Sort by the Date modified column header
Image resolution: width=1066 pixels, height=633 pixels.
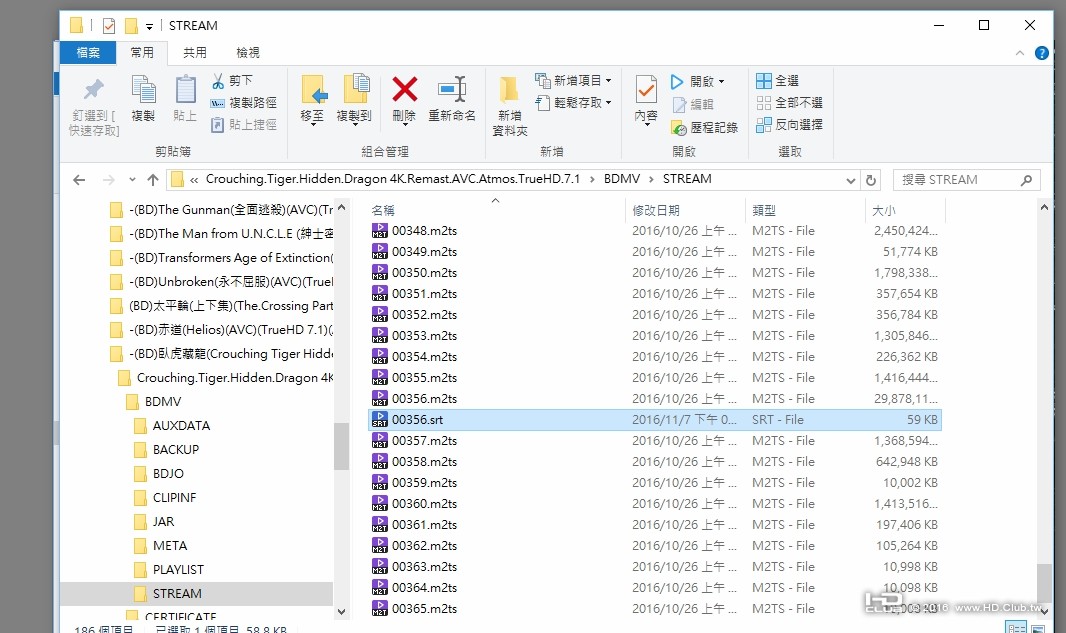(x=655, y=211)
